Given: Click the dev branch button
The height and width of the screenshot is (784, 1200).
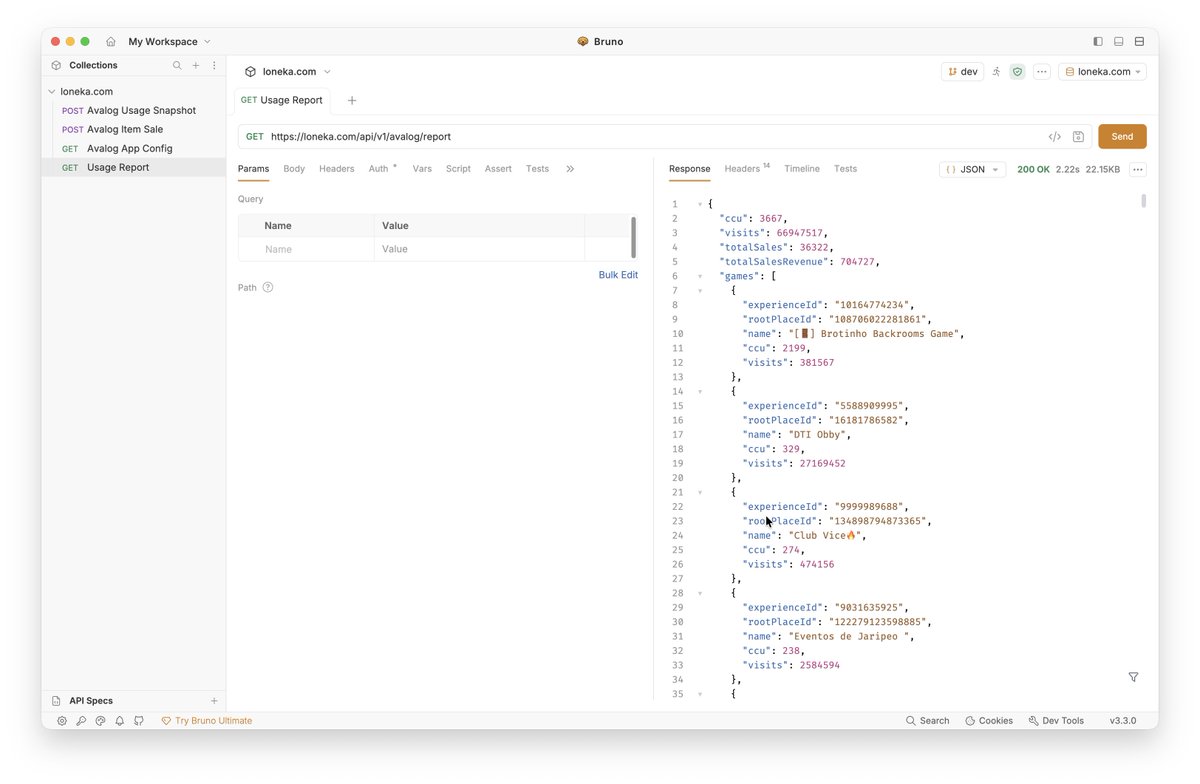Looking at the screenshot, I should tap(962, 72).
